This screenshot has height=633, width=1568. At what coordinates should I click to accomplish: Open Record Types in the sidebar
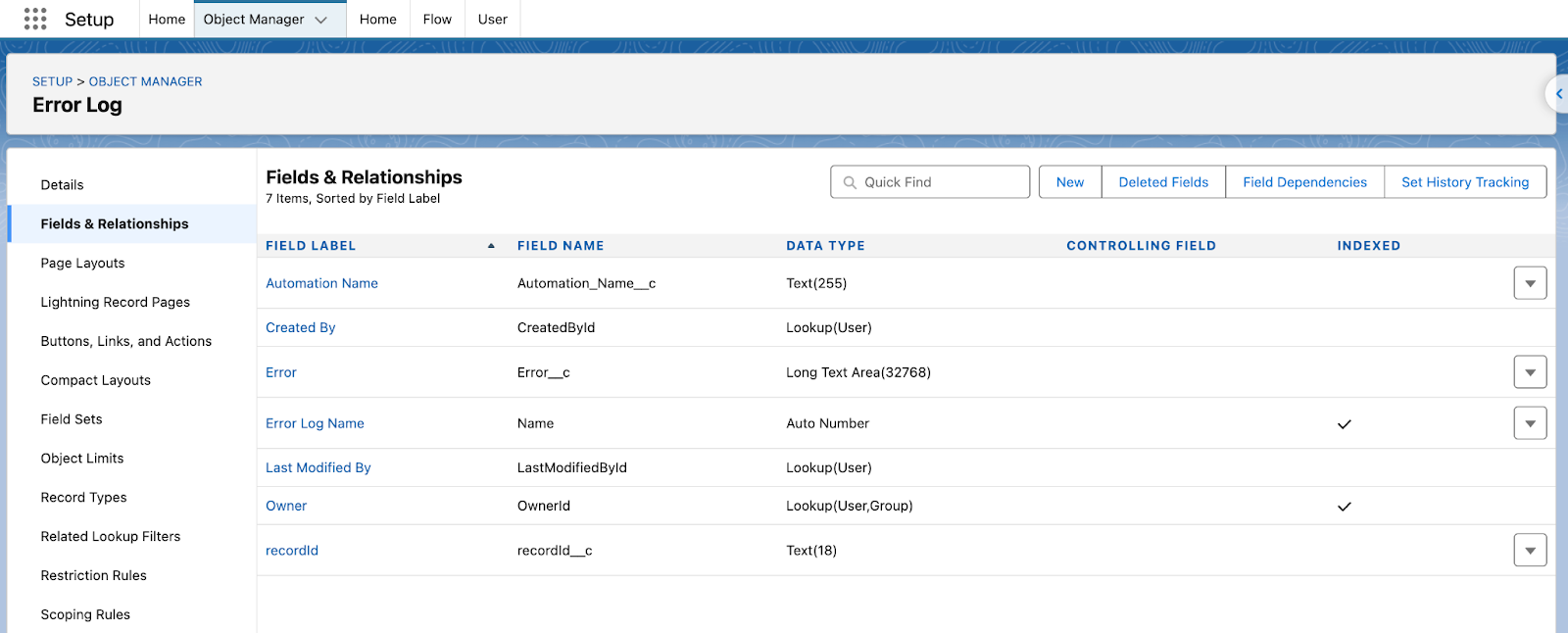tap(83, 498)
